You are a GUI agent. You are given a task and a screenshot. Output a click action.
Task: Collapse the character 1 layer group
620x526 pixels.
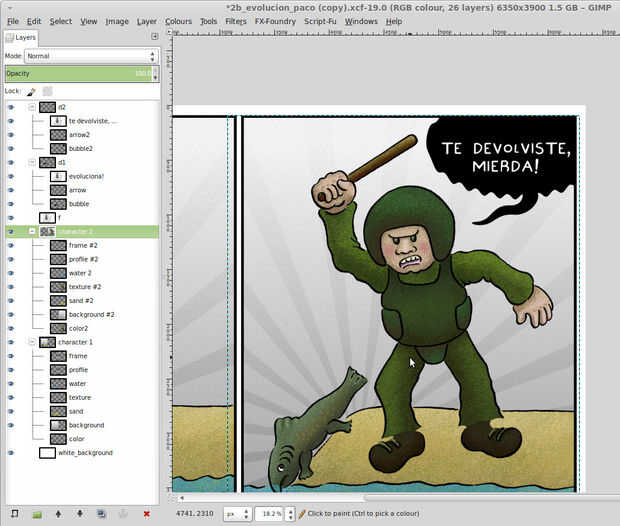click(x=31, y=342)
